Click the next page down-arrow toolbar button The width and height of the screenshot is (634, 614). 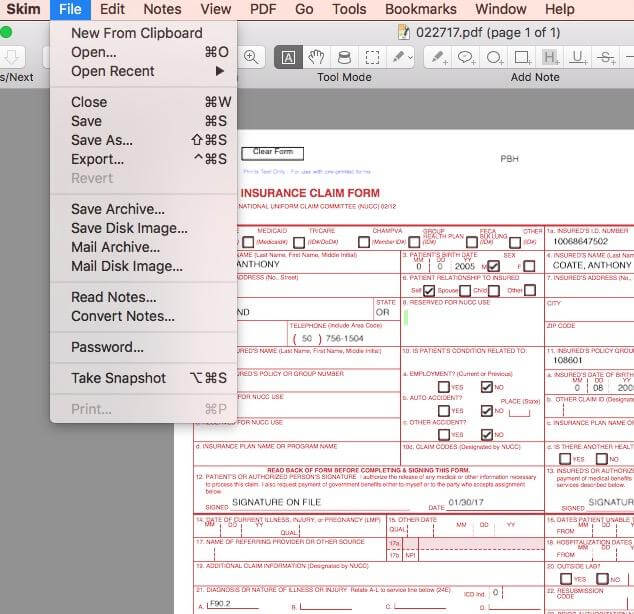click(12, 57)
